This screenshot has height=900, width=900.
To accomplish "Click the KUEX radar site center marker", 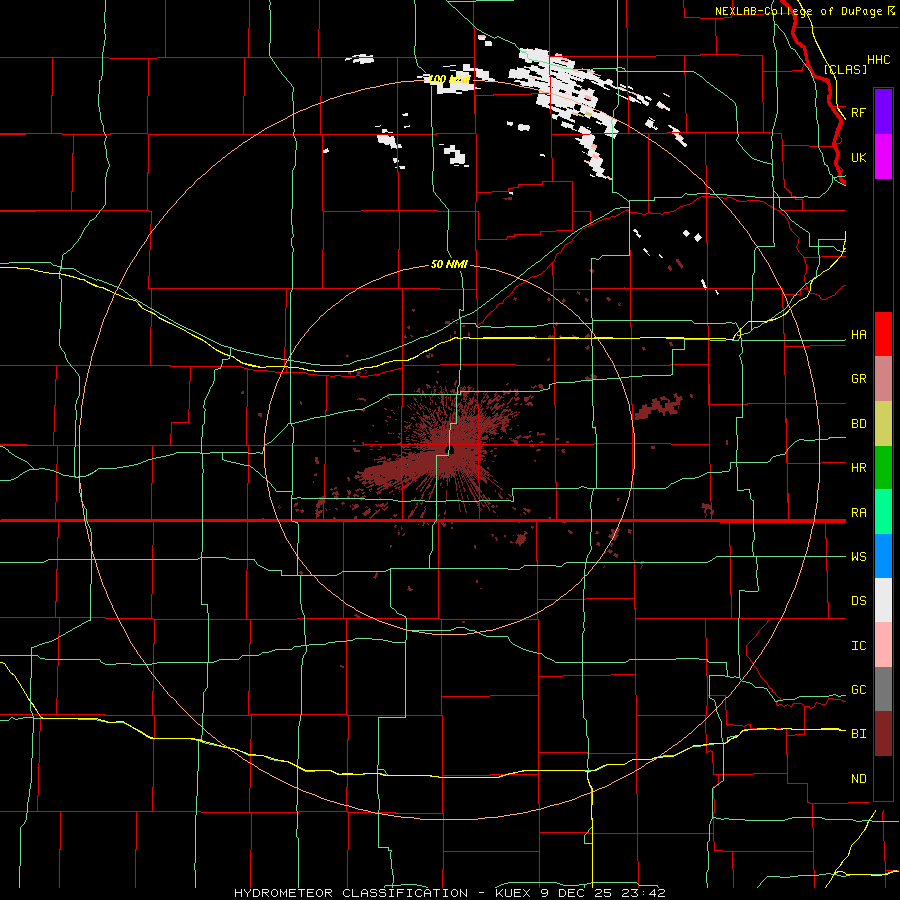I will (x=451, y=449).
